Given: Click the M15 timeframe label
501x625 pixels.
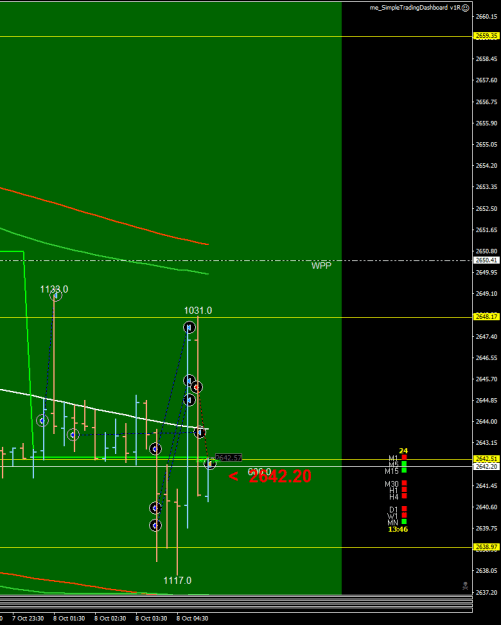Looking at the screenshot, I should click(391, 471).
